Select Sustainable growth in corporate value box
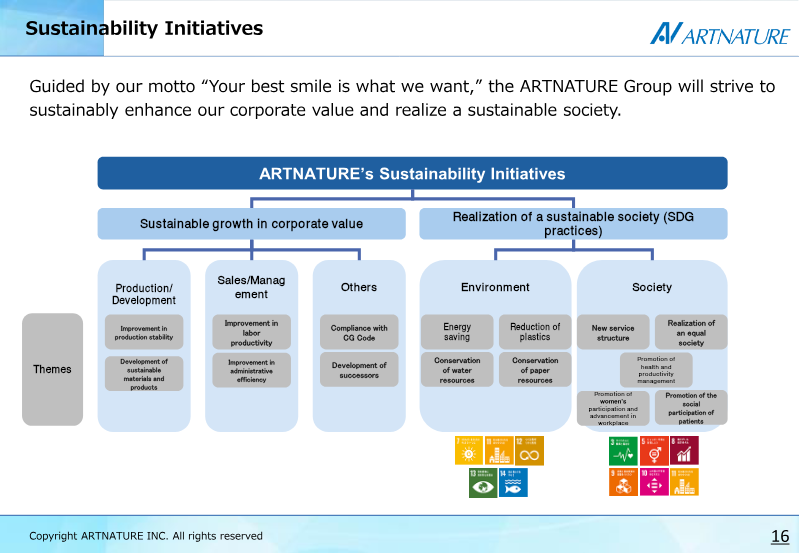This screenshot has width=799, height=553. coord(252,224)
